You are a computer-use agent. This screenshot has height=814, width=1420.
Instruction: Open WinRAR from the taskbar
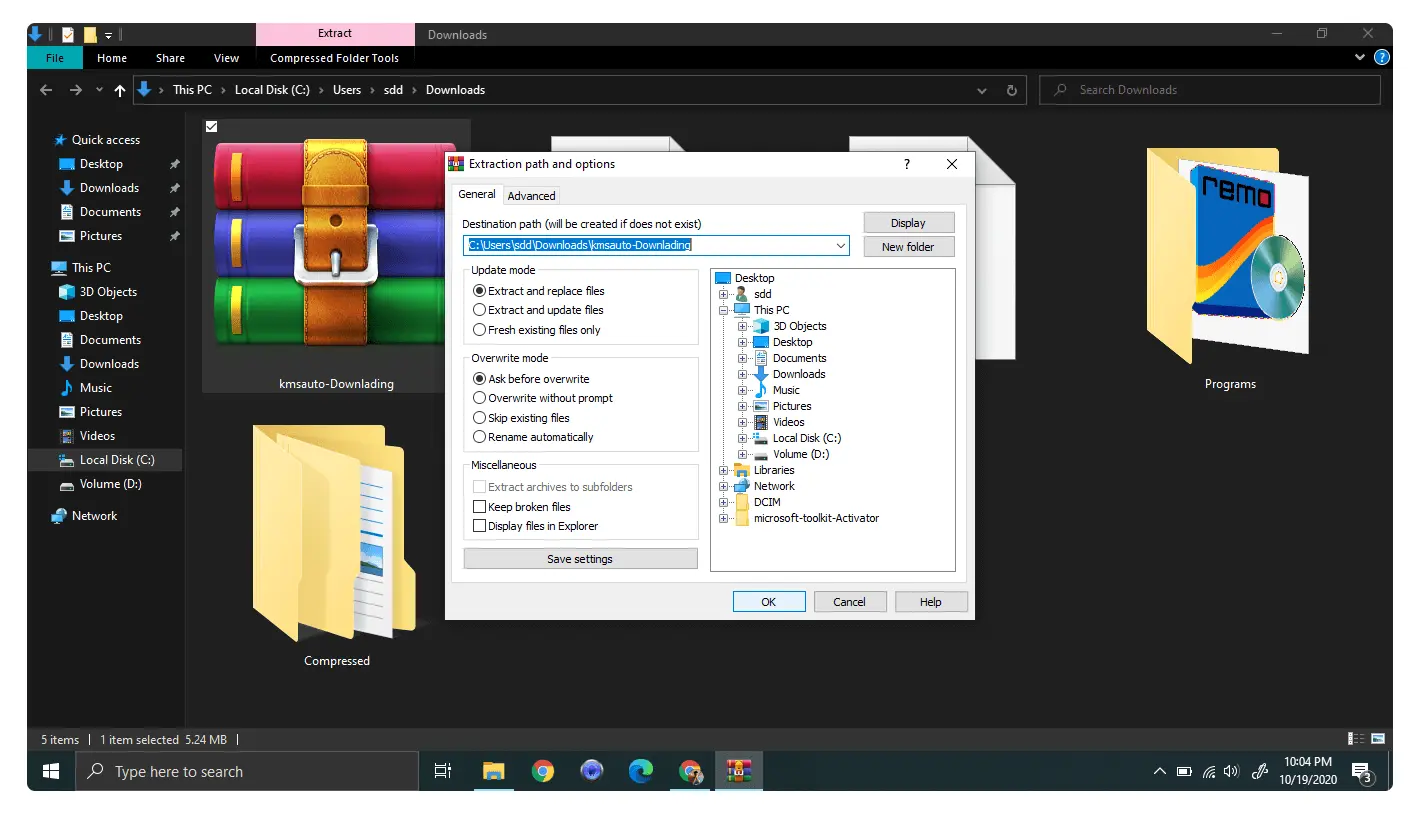(739, 771)
